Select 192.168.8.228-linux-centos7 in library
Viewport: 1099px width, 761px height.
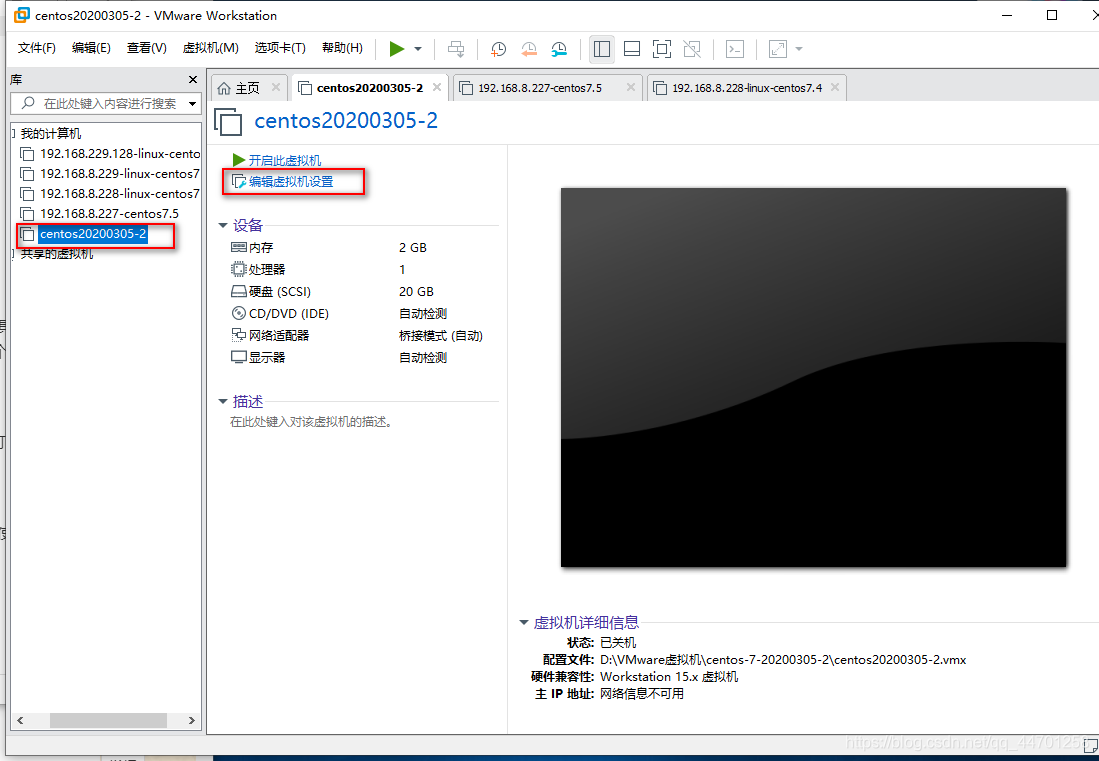pyautogui.click(x=110, y=193)
